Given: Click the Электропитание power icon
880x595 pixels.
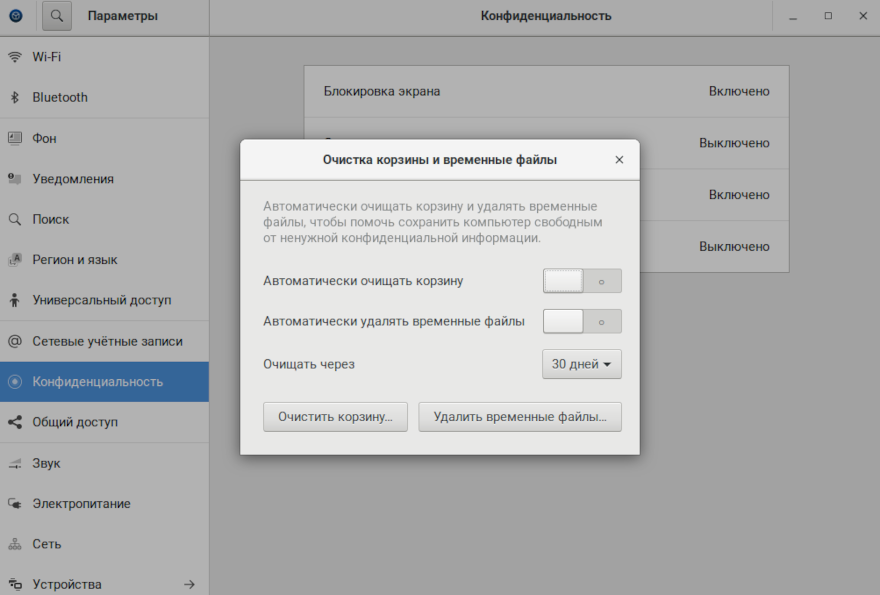Looking at the screenshot, I should pos(15,504).
